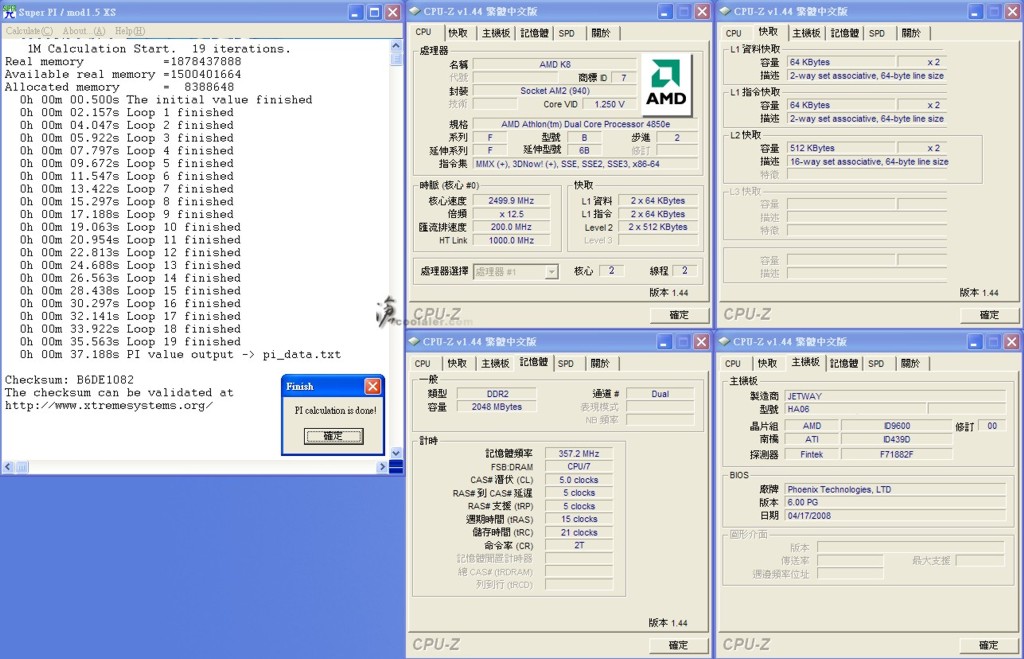Viewport: 1024px width, 659px height.
Task: Maximize the Super PI window
Action: pos(374,12)
